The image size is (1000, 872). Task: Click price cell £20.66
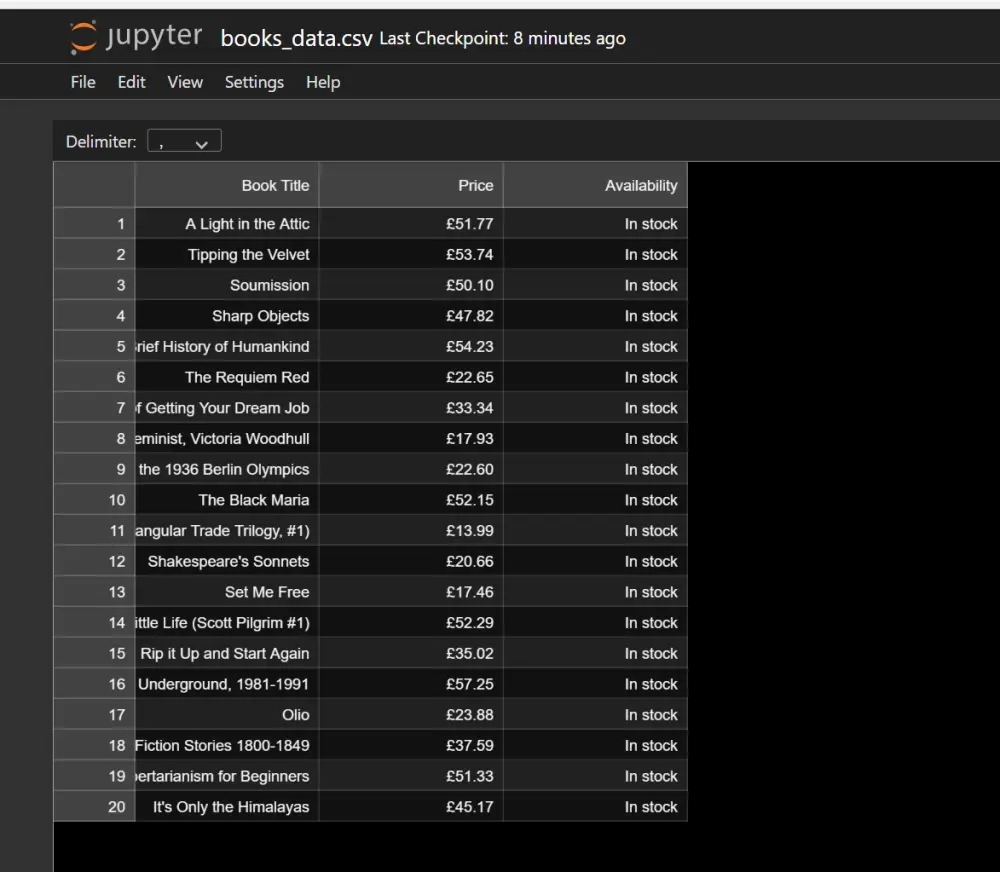coord(411,561)
